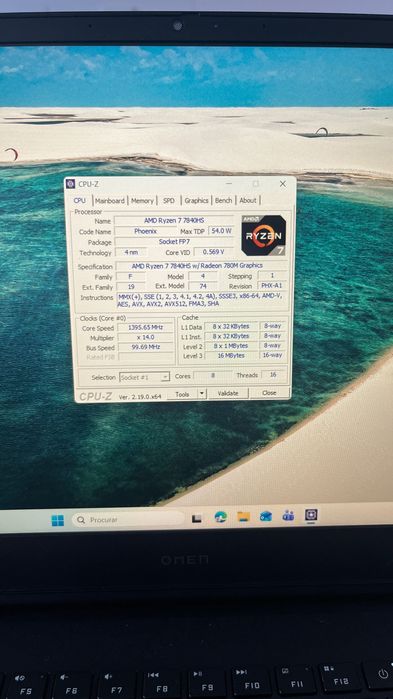Click the Instructions list text box
Screen dimensions: 393x699
(x=201, y=300)
